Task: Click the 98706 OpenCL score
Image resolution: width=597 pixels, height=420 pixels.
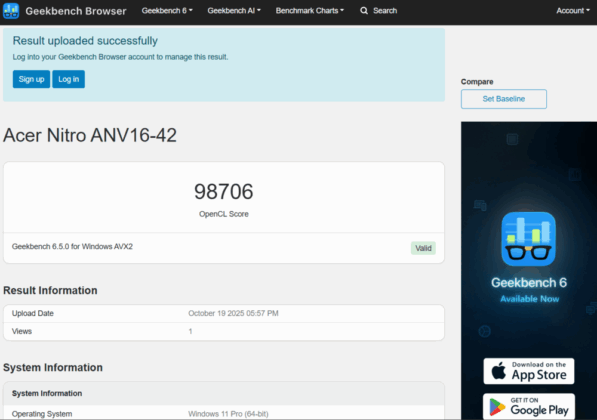Action: [223, 192]
